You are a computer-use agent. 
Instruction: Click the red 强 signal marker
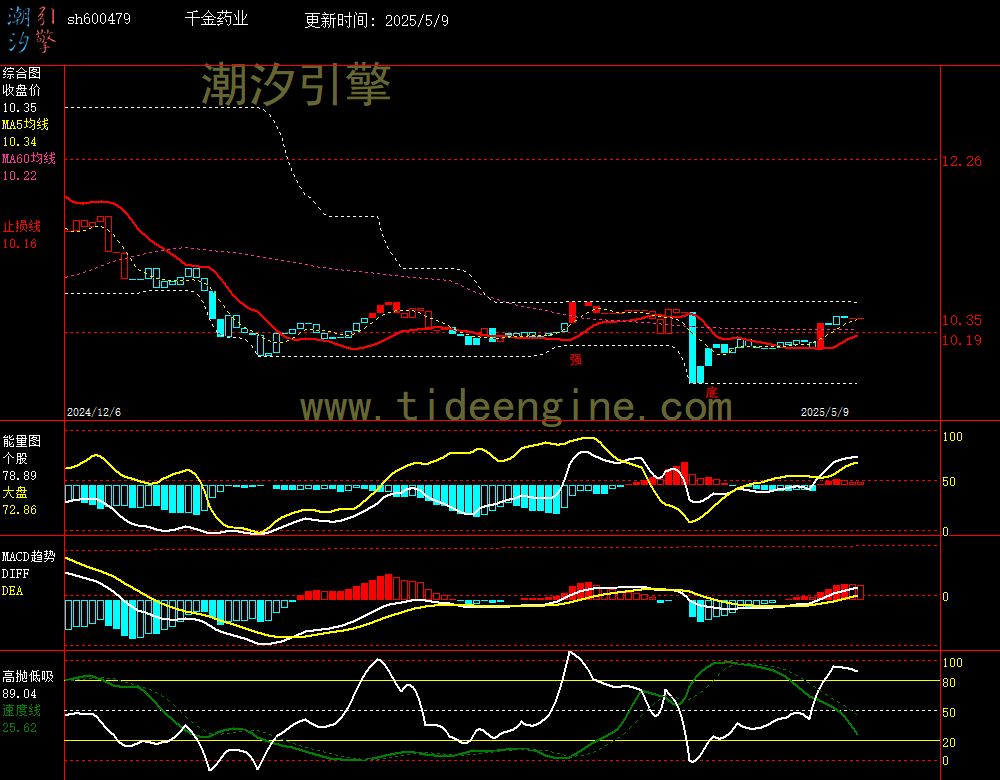[x=576, y=360]
